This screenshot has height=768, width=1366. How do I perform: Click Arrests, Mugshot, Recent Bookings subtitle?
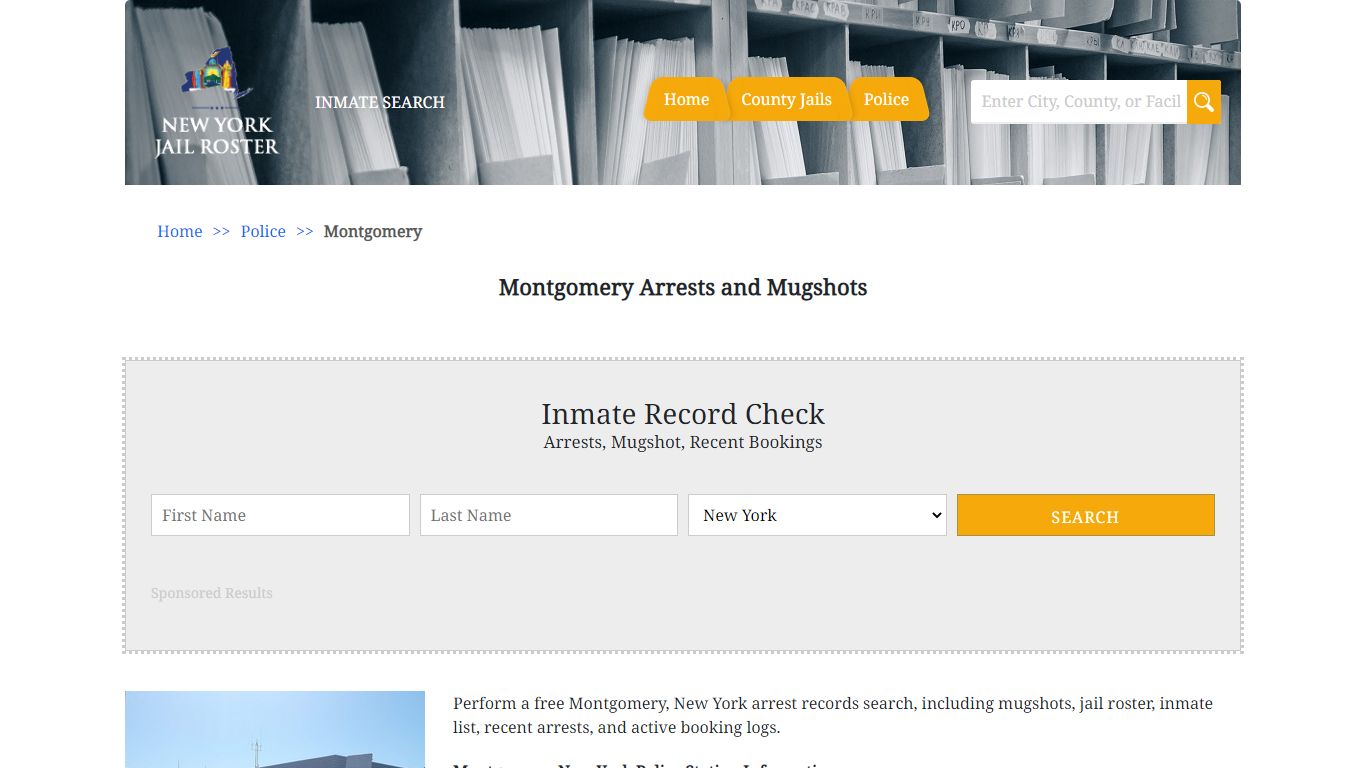click(683, 442)
